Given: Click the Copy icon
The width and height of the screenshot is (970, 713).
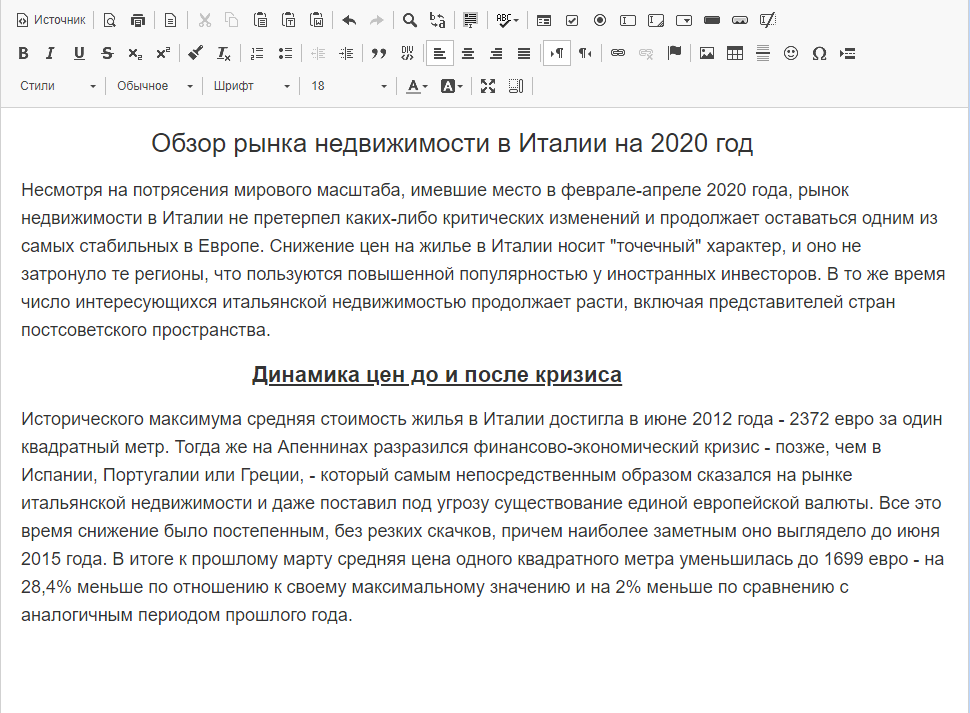Looking at the screenshot, I should tap(232, 20).
